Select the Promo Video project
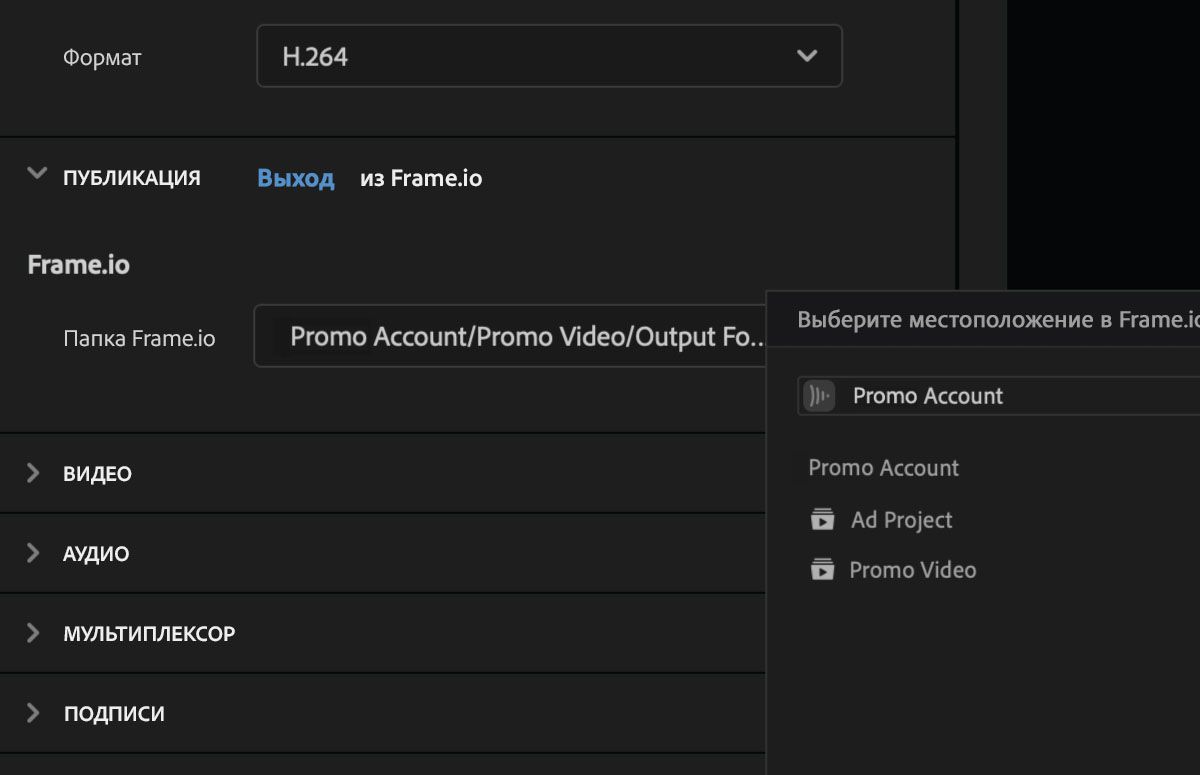Viewport: 1200px width, 775px height. tap(912, 570)
